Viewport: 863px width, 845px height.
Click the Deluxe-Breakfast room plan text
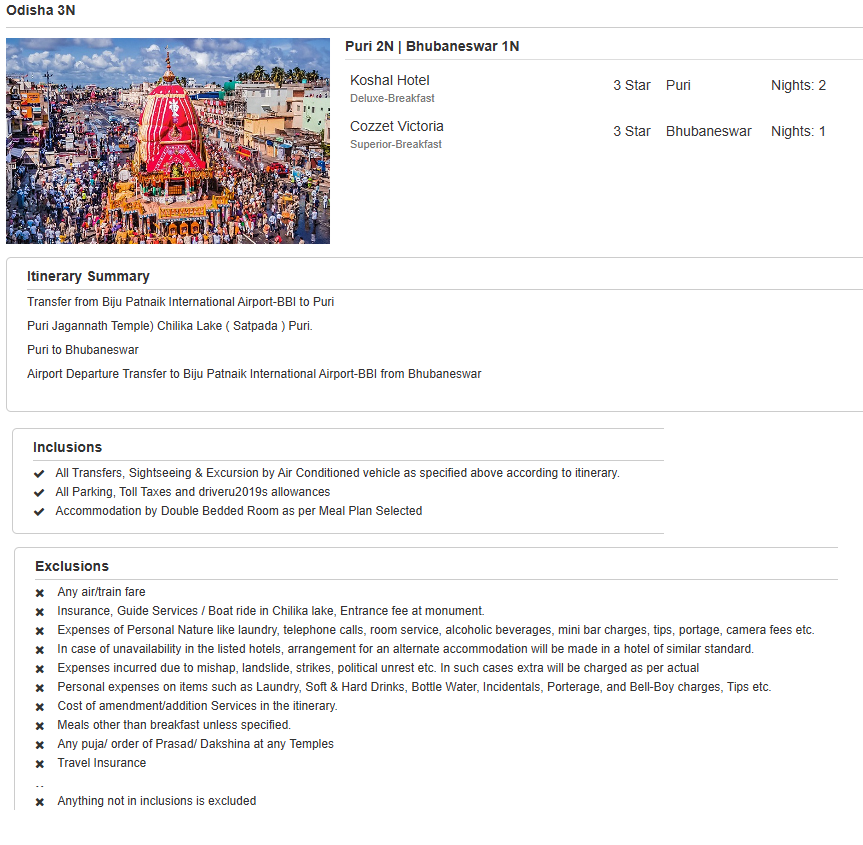(392, 98)
